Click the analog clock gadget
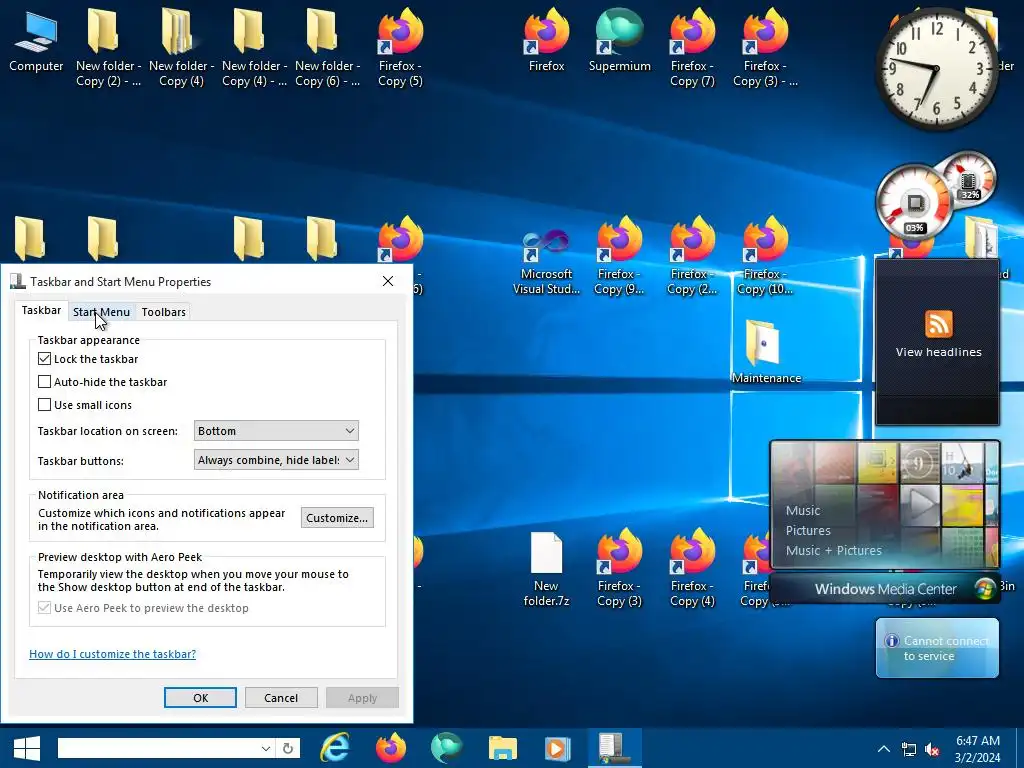1024x768 pixels. coord(936,68)
